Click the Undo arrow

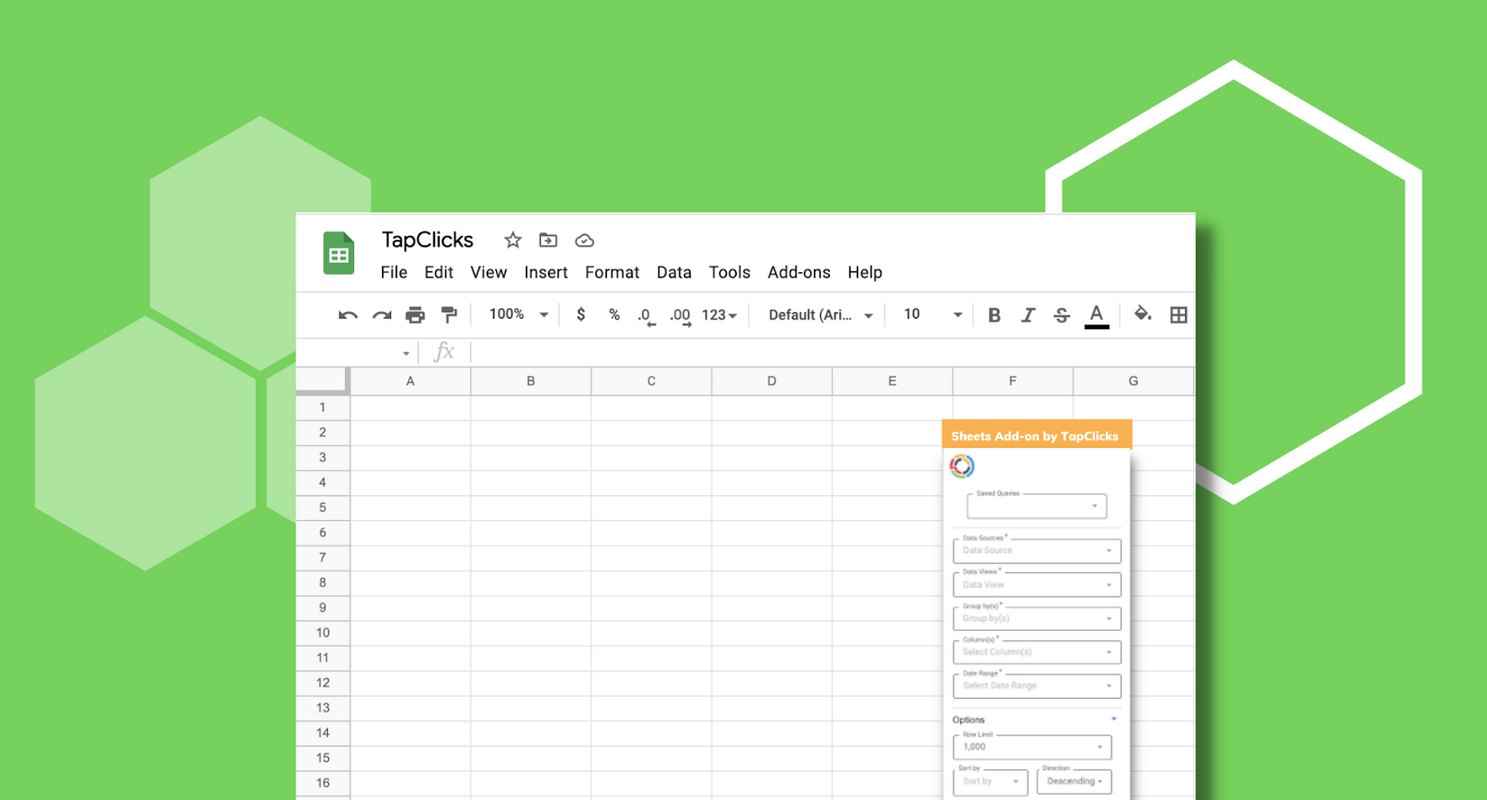click(347, 314)
